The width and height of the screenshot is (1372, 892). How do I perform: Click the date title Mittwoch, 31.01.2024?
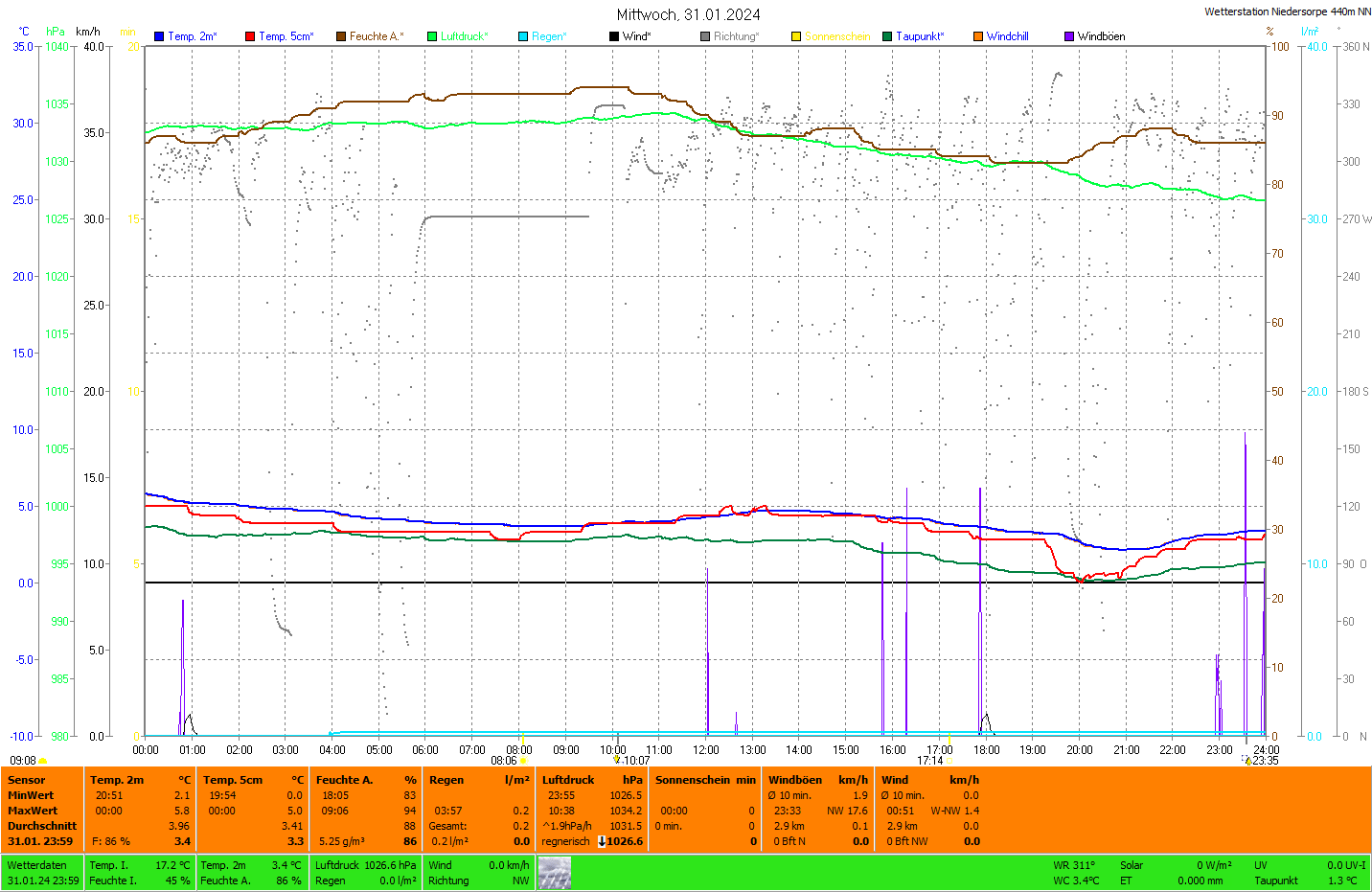point(688,14)
